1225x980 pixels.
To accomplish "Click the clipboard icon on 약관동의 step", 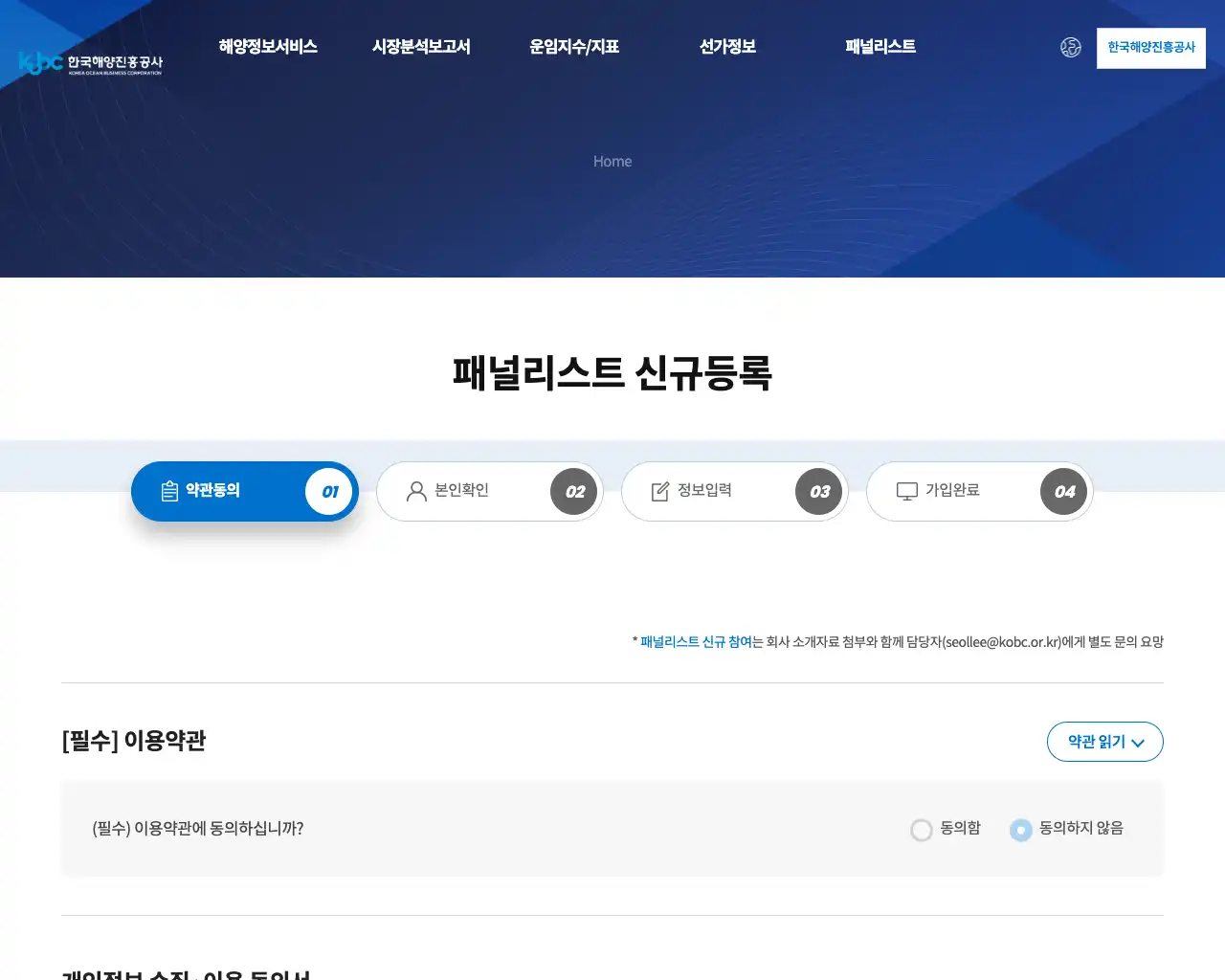I will 169,491.
